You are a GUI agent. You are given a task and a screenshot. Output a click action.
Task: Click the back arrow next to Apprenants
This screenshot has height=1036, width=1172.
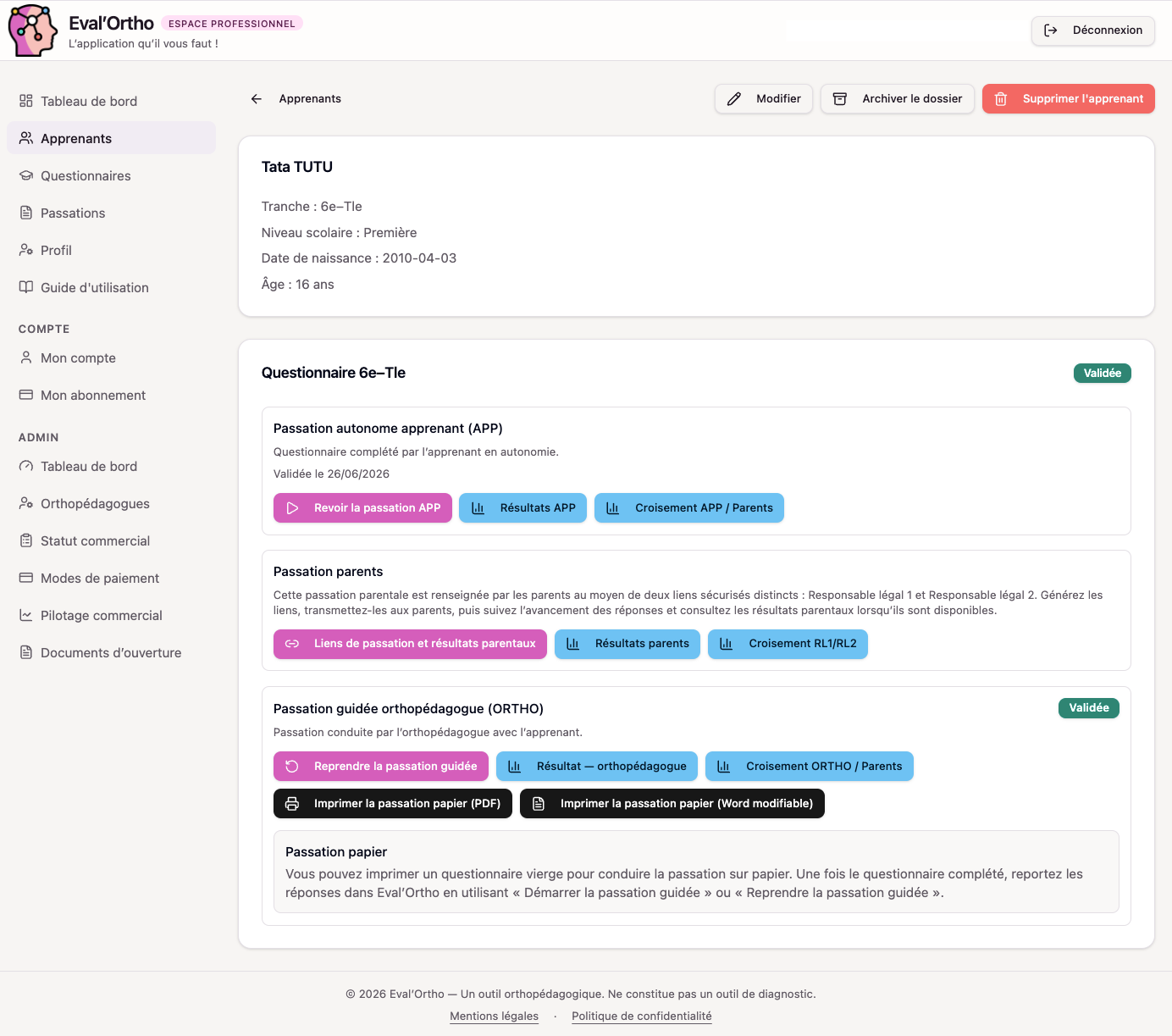click(257, 99)
